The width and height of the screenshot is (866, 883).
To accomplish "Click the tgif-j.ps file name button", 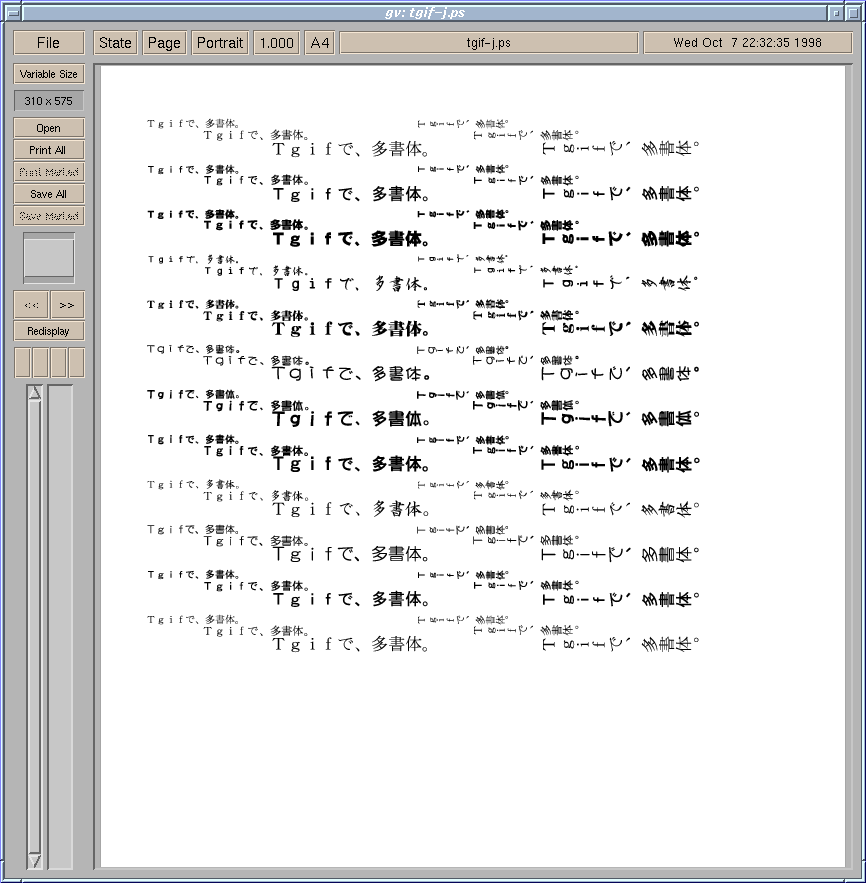I will click(x=489, y=43).
